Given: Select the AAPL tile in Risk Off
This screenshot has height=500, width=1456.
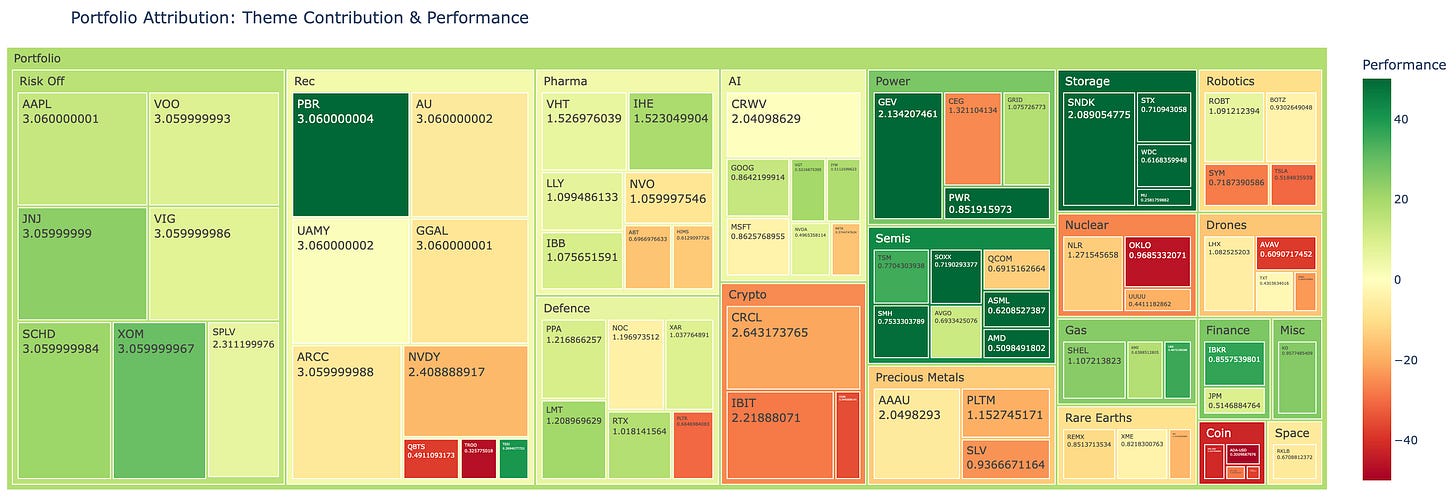Looking at the screenshot, I should pyautogui.click(x=83, y=149).
